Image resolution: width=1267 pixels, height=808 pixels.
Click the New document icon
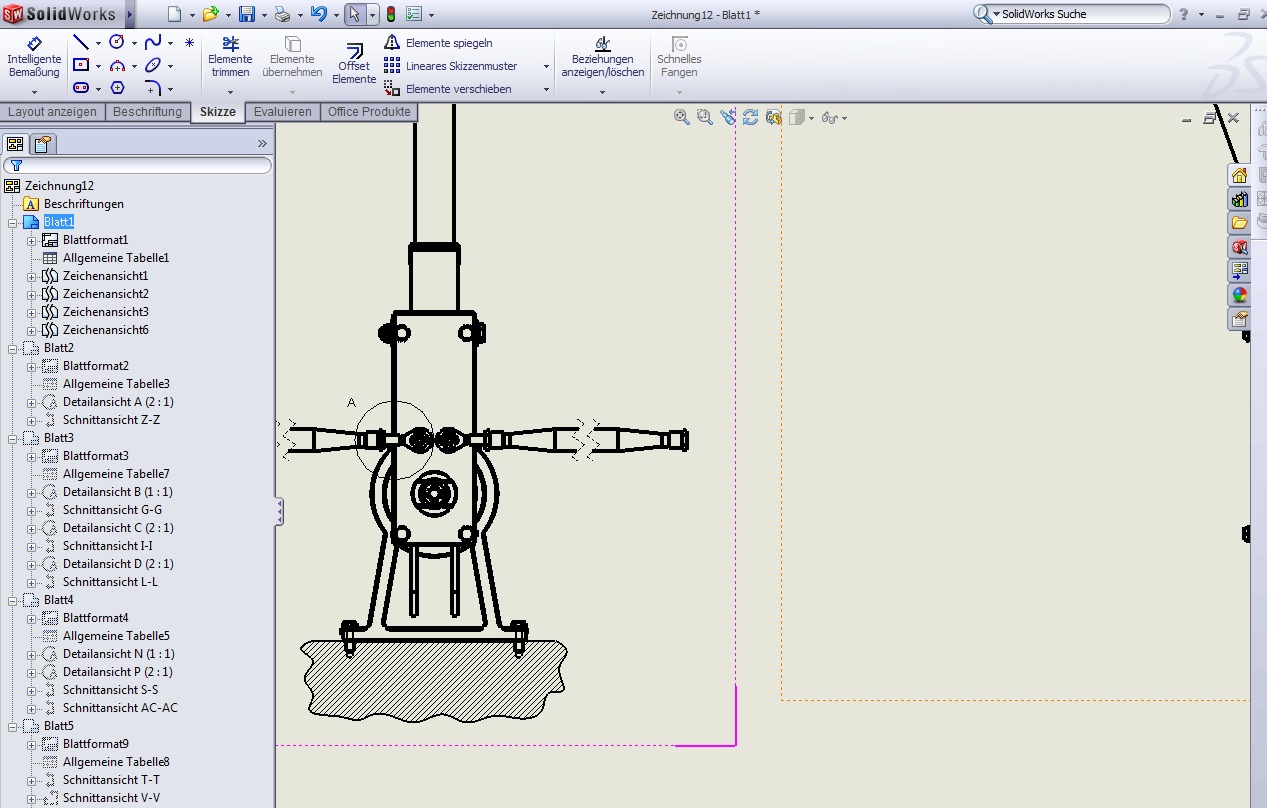pos(174,14)
